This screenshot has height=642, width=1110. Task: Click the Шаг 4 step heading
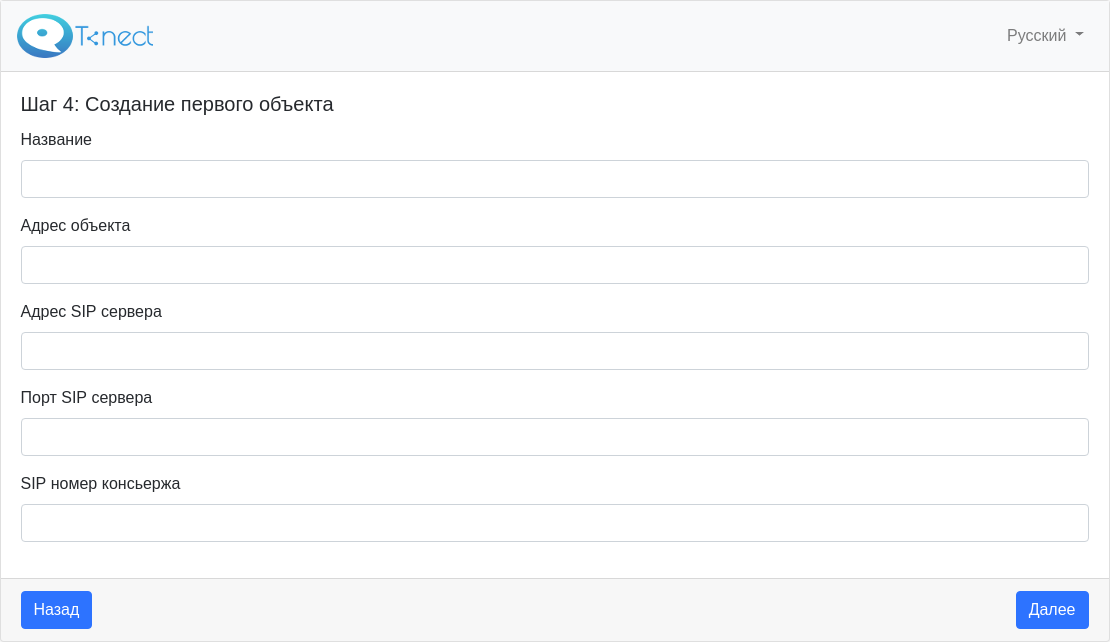click(x=177, y=104)
